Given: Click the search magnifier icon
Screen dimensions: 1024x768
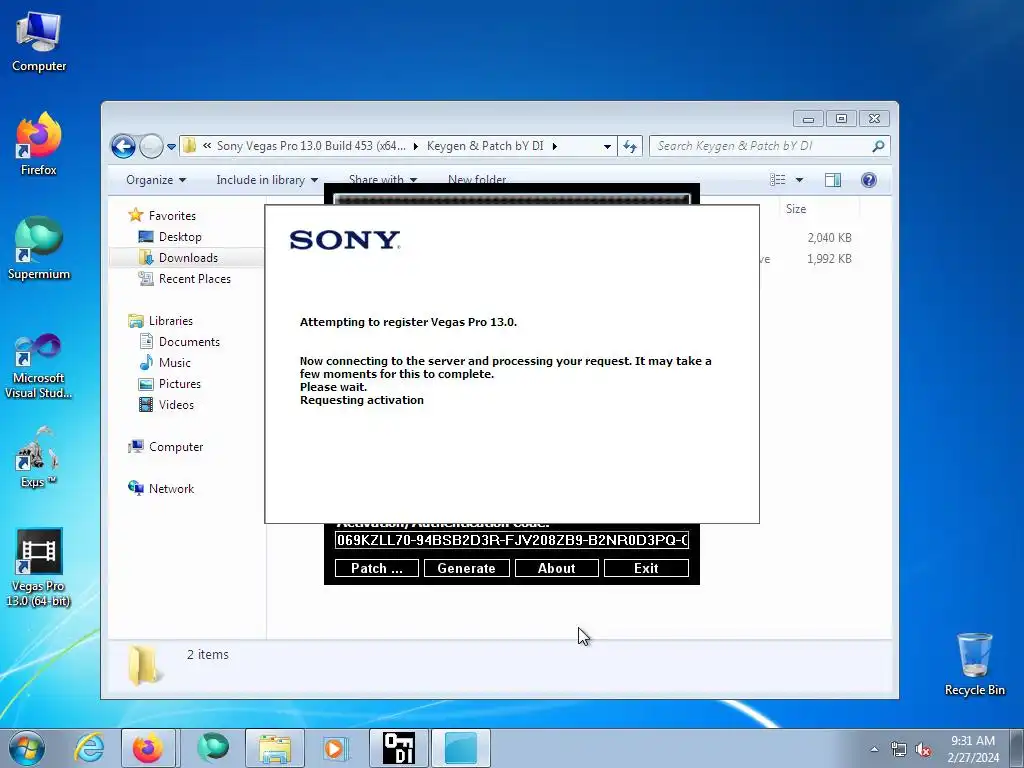Looking at the screenshot, I should [x=878, y=146].
